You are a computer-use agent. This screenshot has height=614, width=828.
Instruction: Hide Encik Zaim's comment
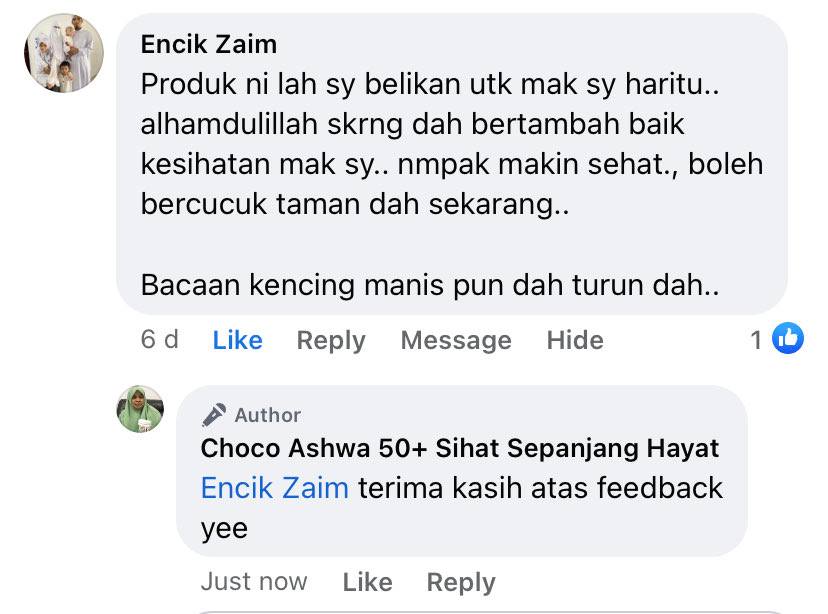pos(575,340)
